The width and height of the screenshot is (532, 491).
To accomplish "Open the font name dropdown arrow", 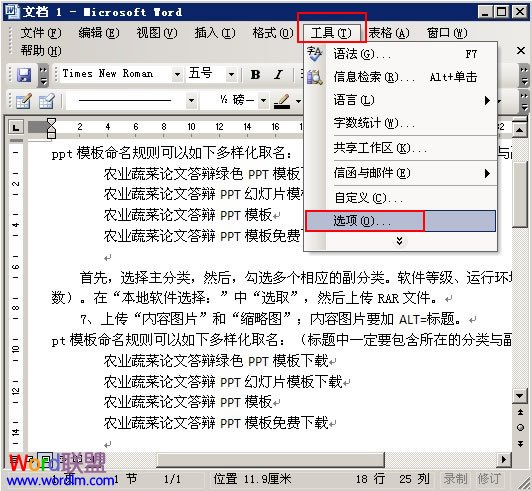I will tap(177, 74).
